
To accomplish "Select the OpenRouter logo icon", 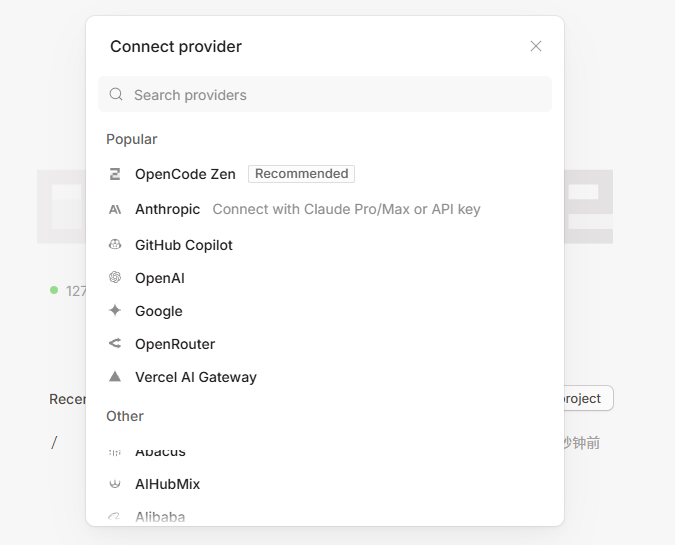I will (115, 344).
